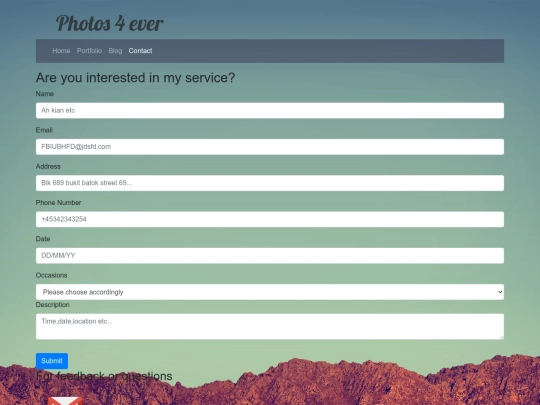
Task: Open the Home navigation link
Action: coord(61,51)
